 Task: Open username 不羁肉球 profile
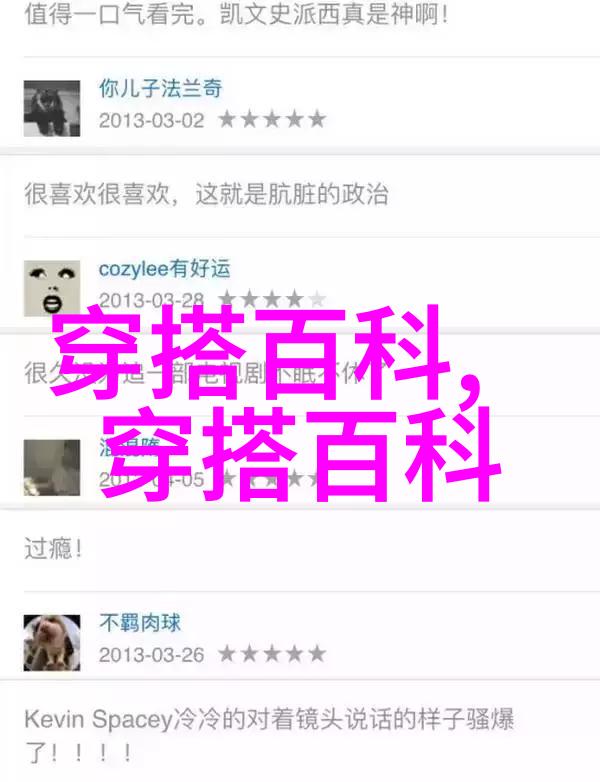[x=140, y=623]
